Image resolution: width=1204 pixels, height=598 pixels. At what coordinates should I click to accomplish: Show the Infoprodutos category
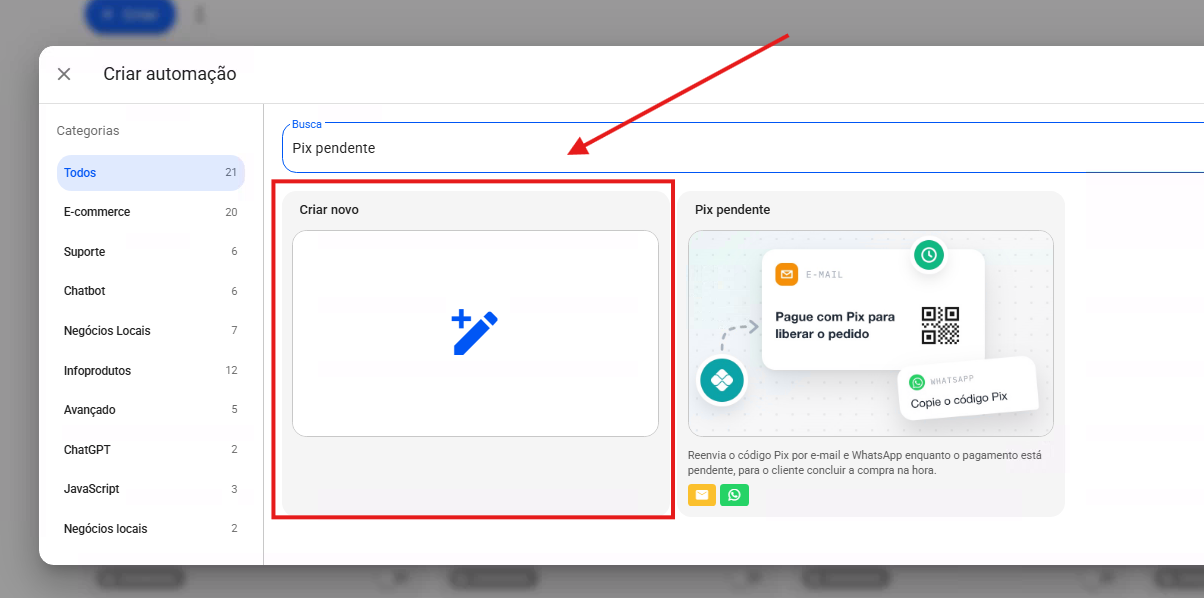point(151,371)
